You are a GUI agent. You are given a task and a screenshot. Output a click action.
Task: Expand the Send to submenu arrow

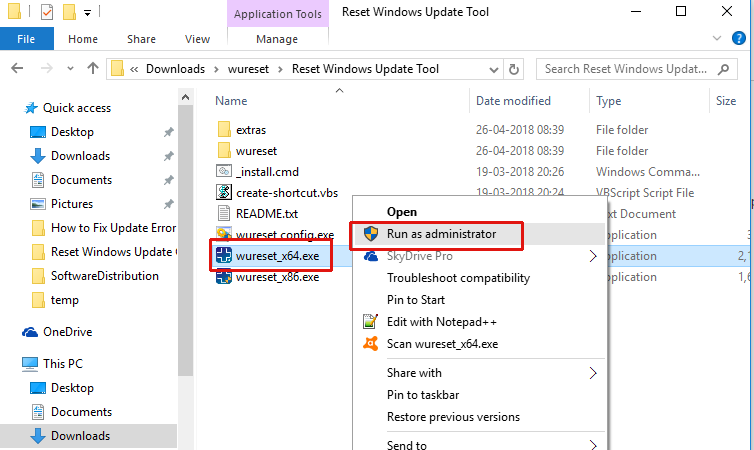[x=593, y=445]
